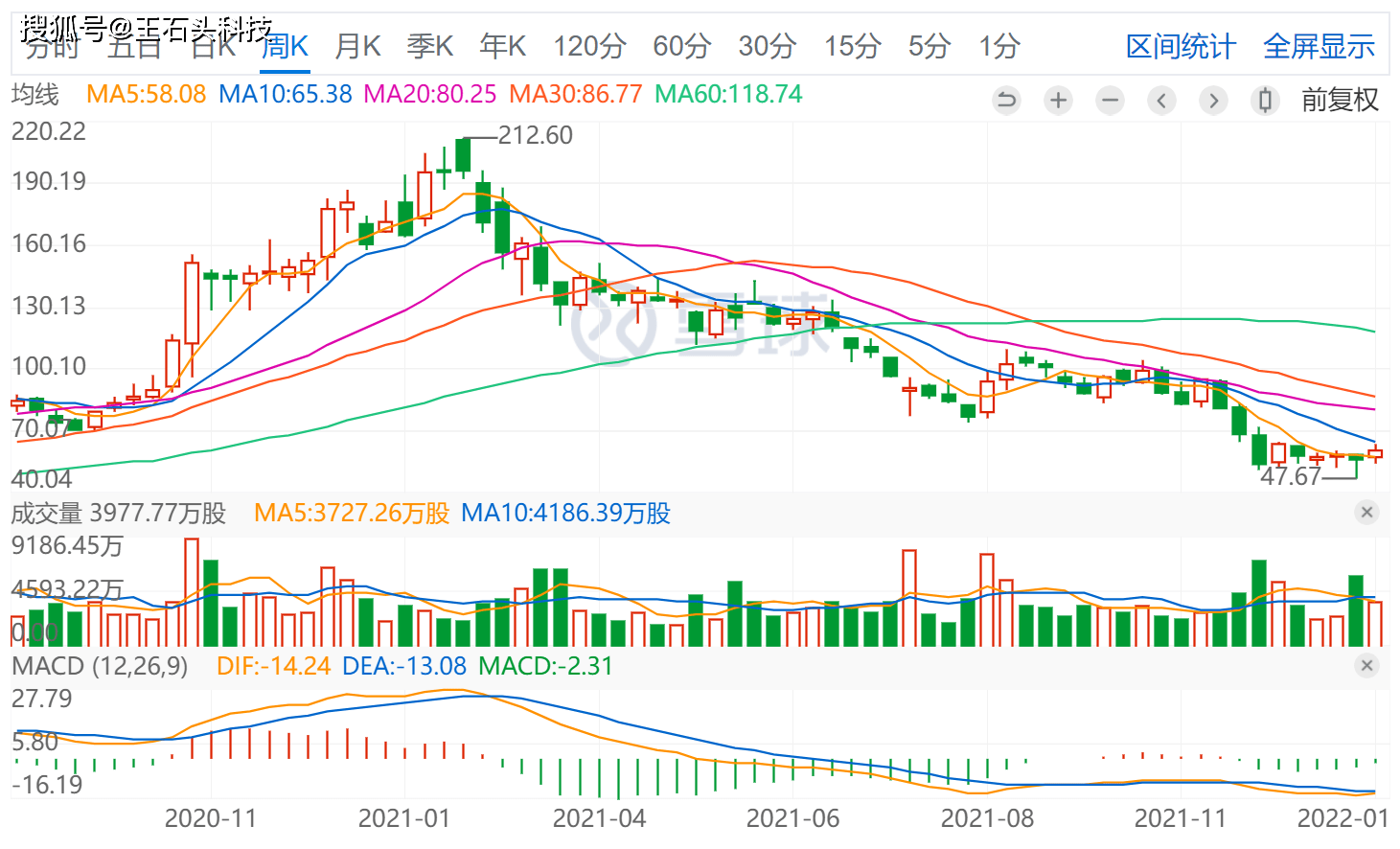Click volume MA5:3727.26万股 label
1400x849 pixels.
pyautogui.click(x=352, y=513)
